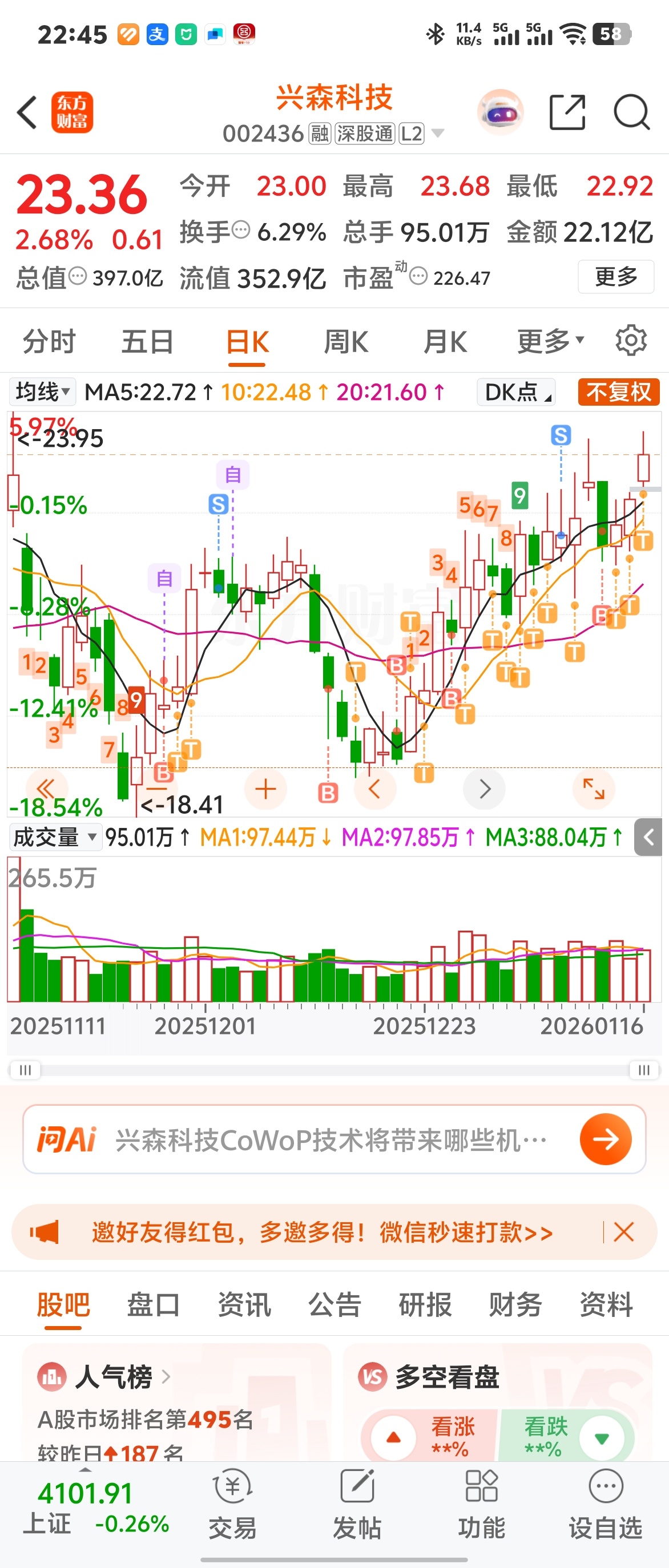Tap the back arrow icon
Image resolution: width=669 pixels, height=1568 pixels.
click(27, 112)
